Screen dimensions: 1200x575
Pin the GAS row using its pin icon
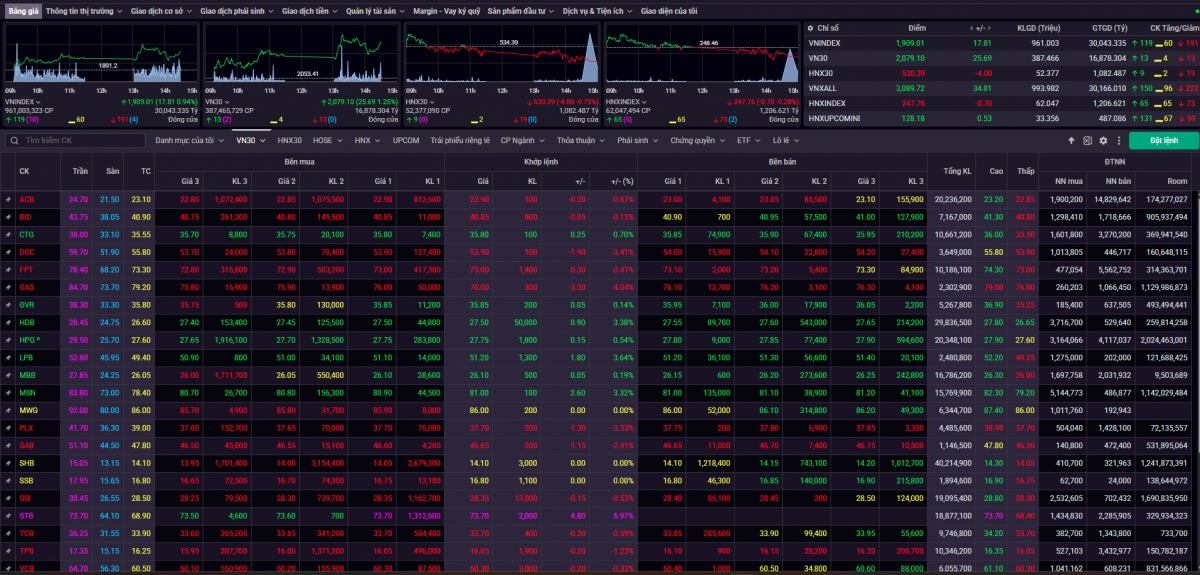(x=8, y=287)
